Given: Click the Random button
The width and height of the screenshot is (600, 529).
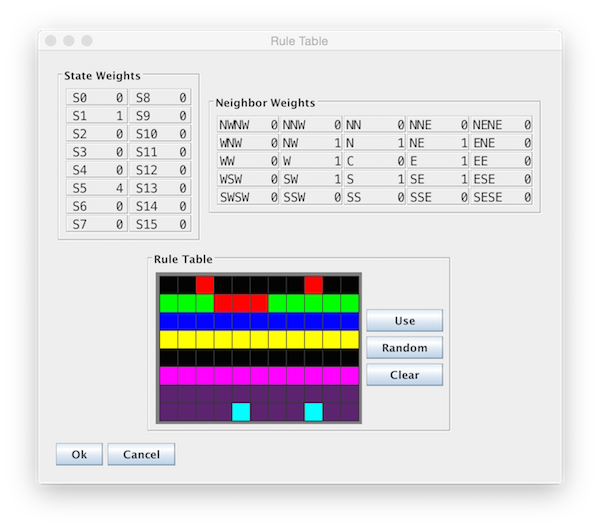Looking at the screenshot, I should pos(404,348).
